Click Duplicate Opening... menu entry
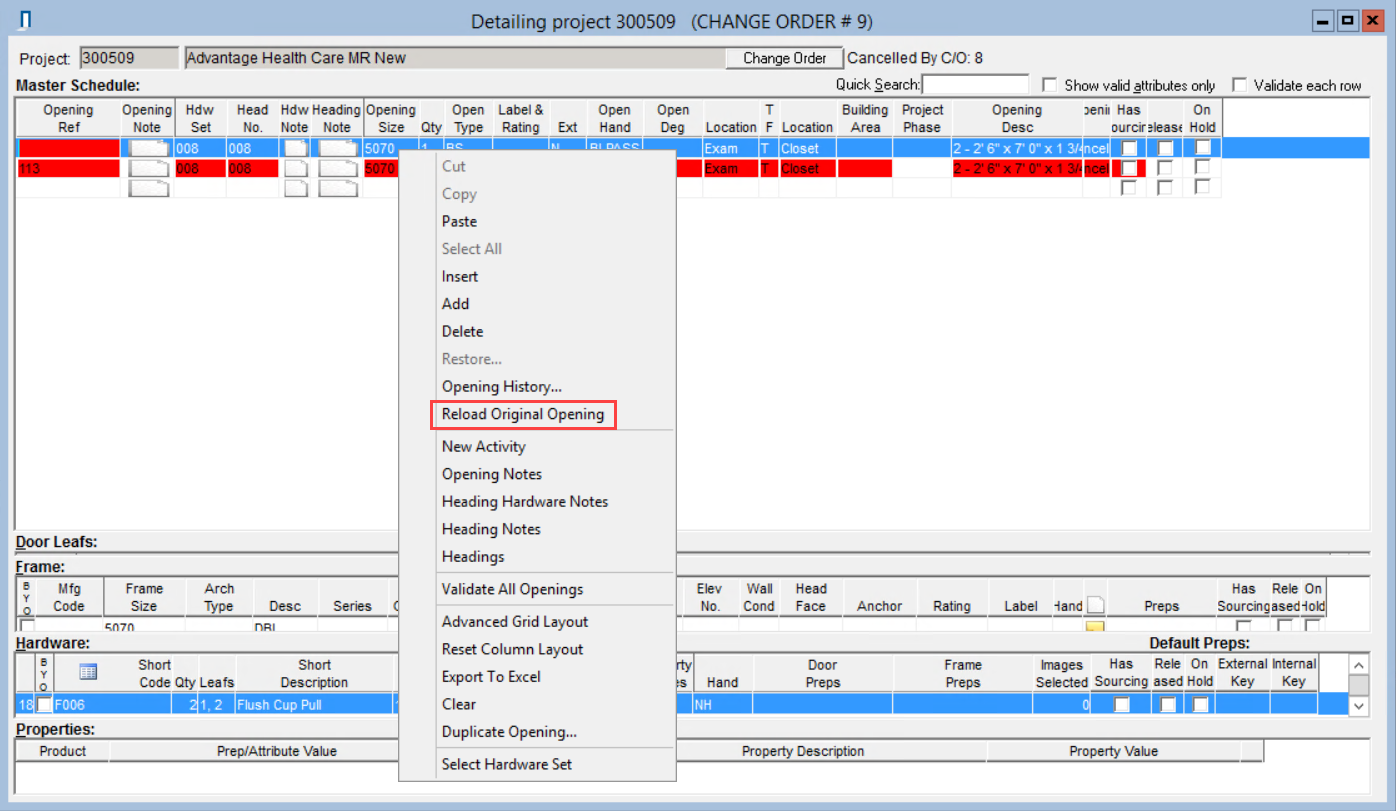The height and width of the screenshot is (811, 1396). point(509,732)
